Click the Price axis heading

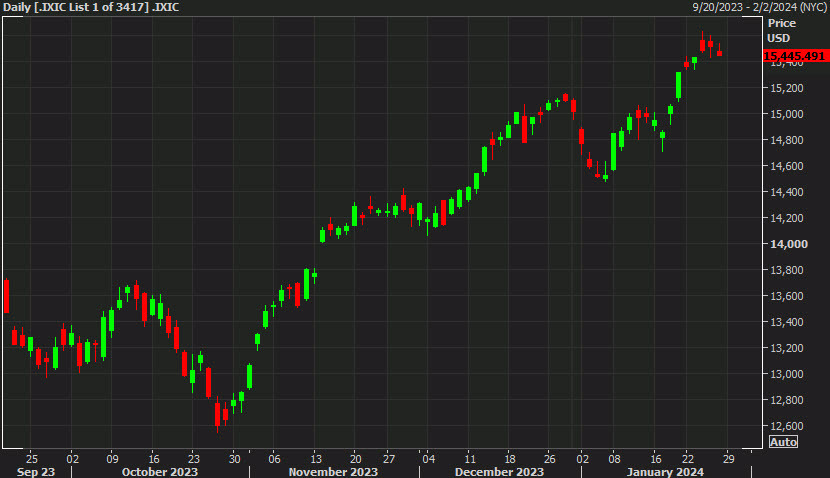pyautogui.click(x=782, y=23)
